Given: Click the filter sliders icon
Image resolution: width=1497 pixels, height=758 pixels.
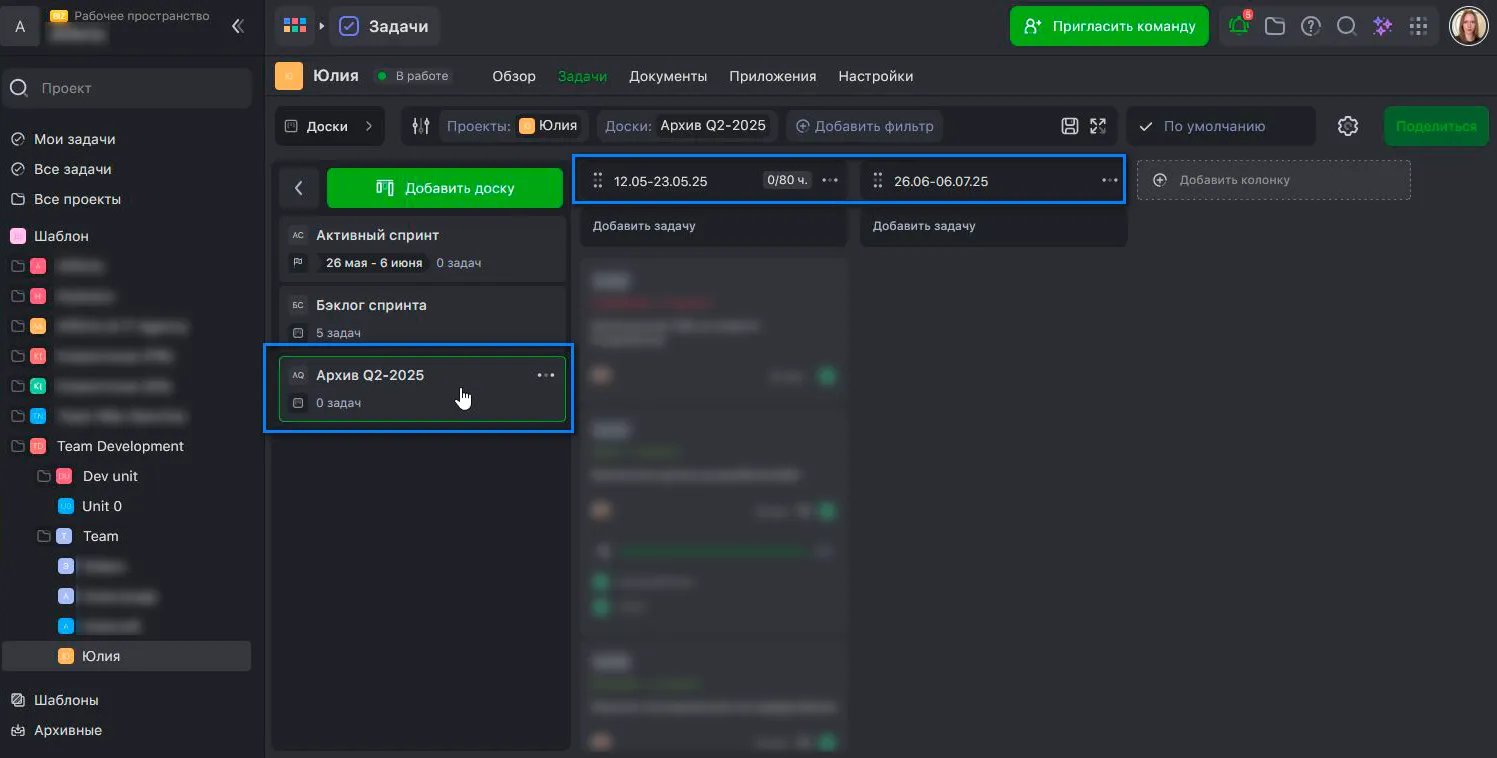Looking at the screenshot, I should tap(421, 126).
